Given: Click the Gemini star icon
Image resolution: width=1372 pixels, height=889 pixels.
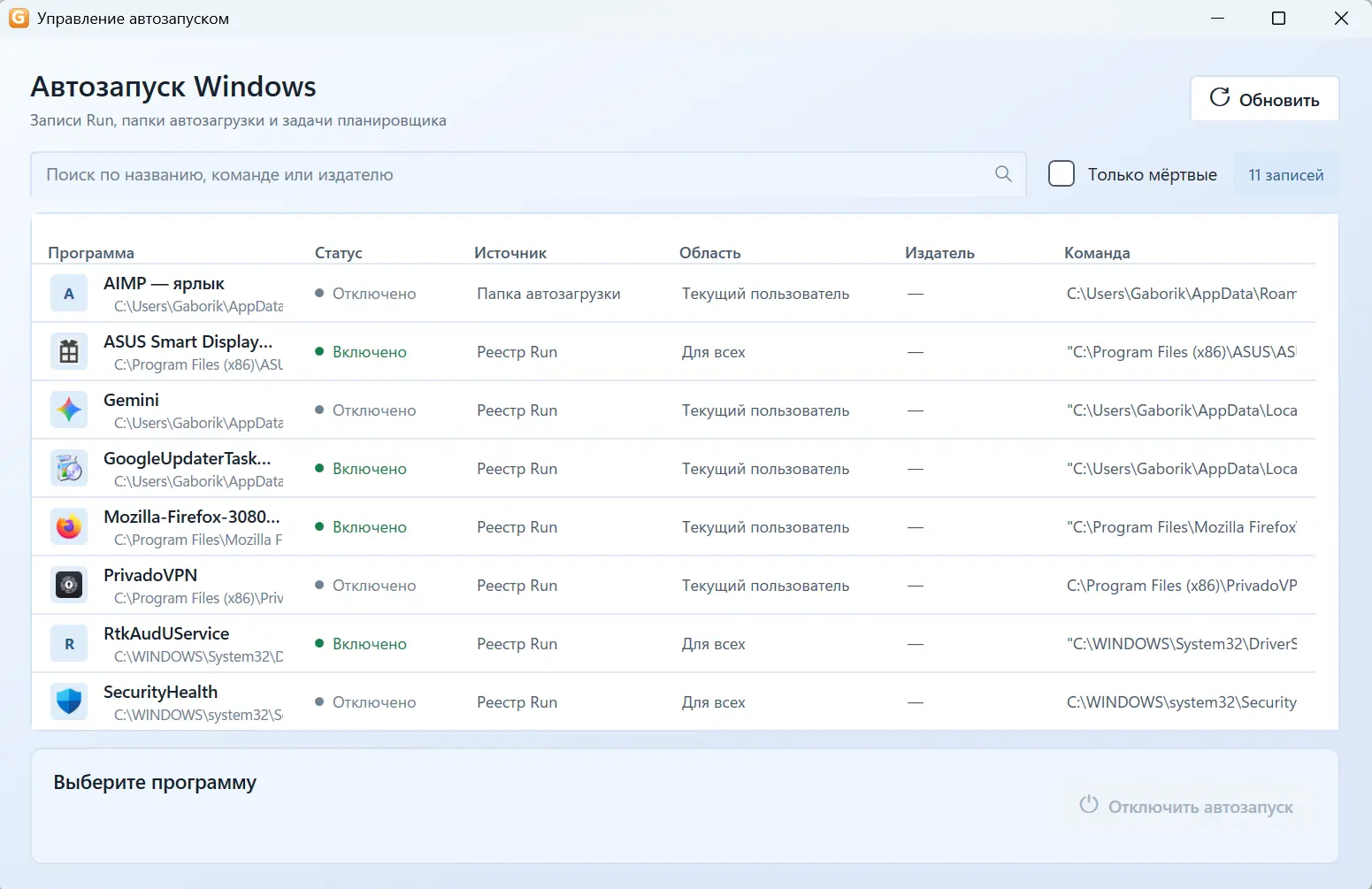Looking at the screenshot, I should tap(69, 410).
